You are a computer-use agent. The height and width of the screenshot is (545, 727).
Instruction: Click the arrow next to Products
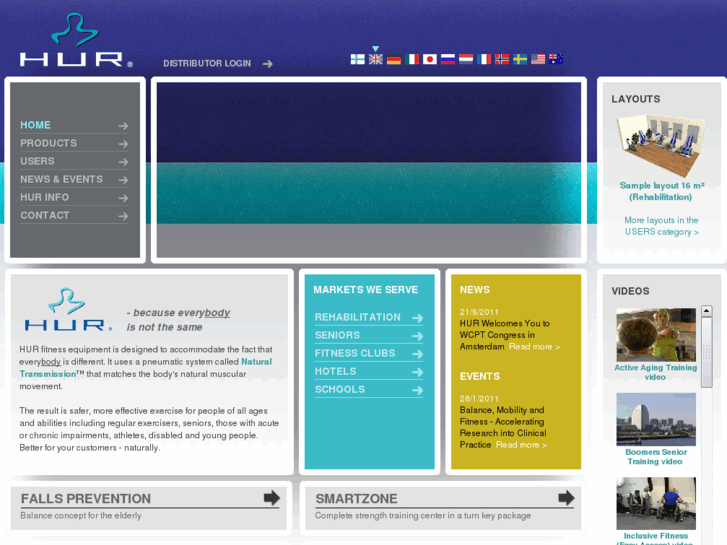tap(123, 144)
